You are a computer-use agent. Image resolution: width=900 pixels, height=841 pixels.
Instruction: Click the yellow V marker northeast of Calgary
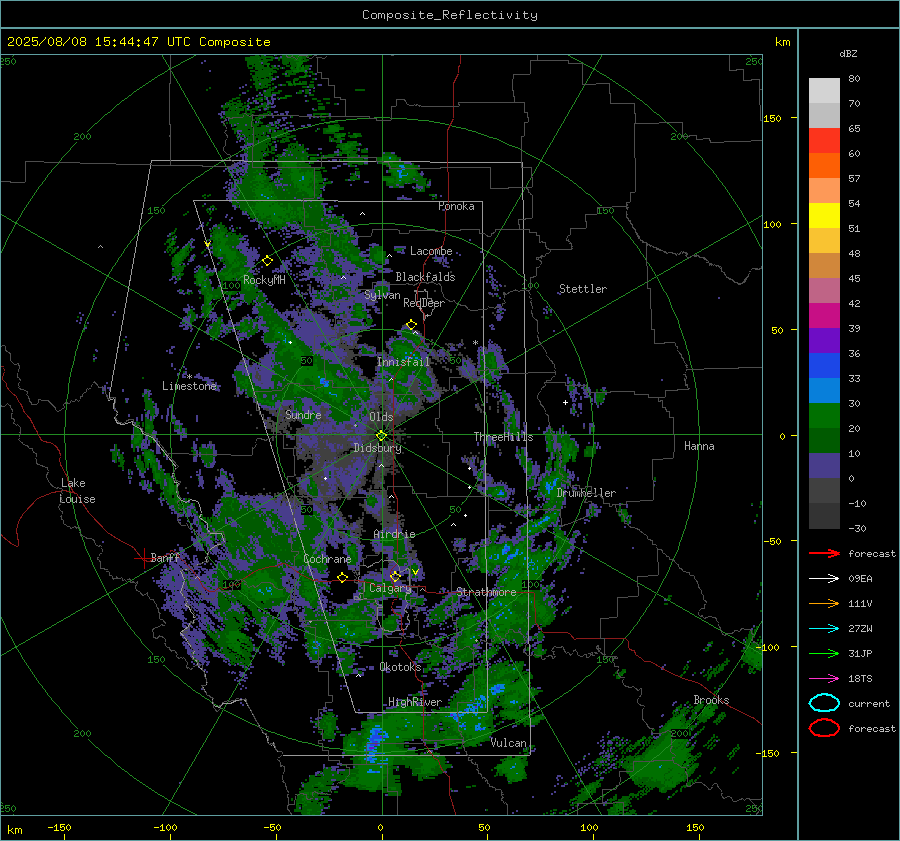(x=415, y=572)
